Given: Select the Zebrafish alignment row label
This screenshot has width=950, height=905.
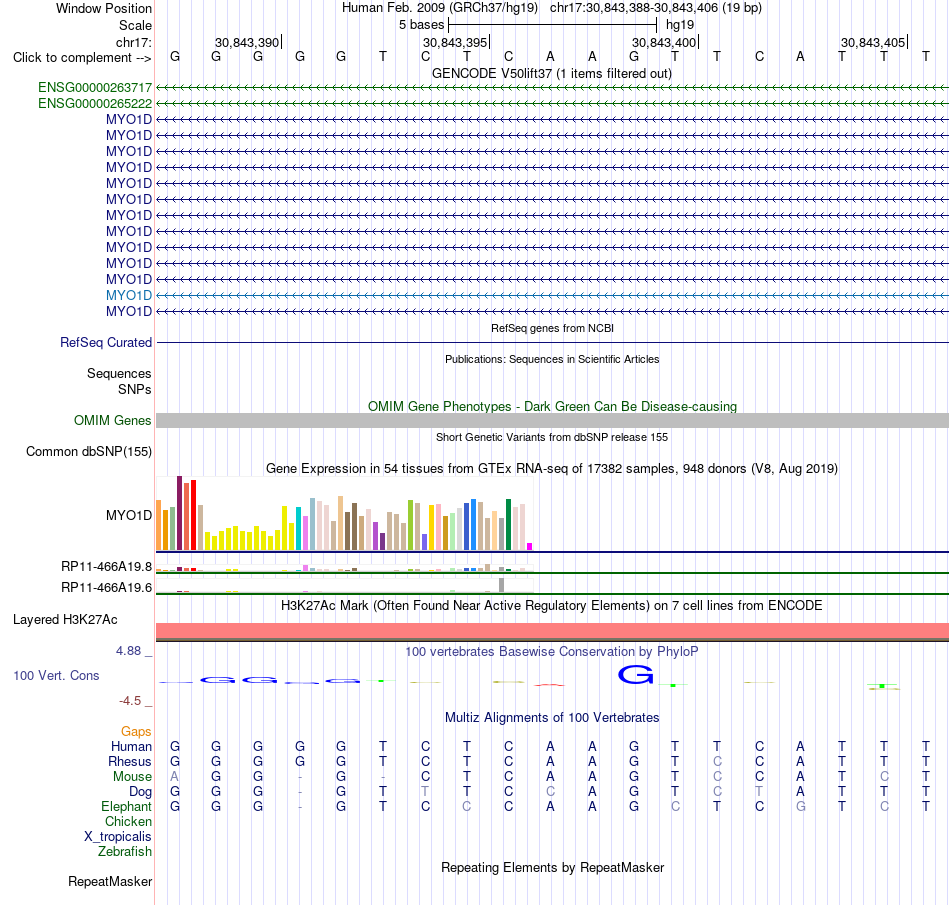Looking at the screenshot, I should [124, 851].
